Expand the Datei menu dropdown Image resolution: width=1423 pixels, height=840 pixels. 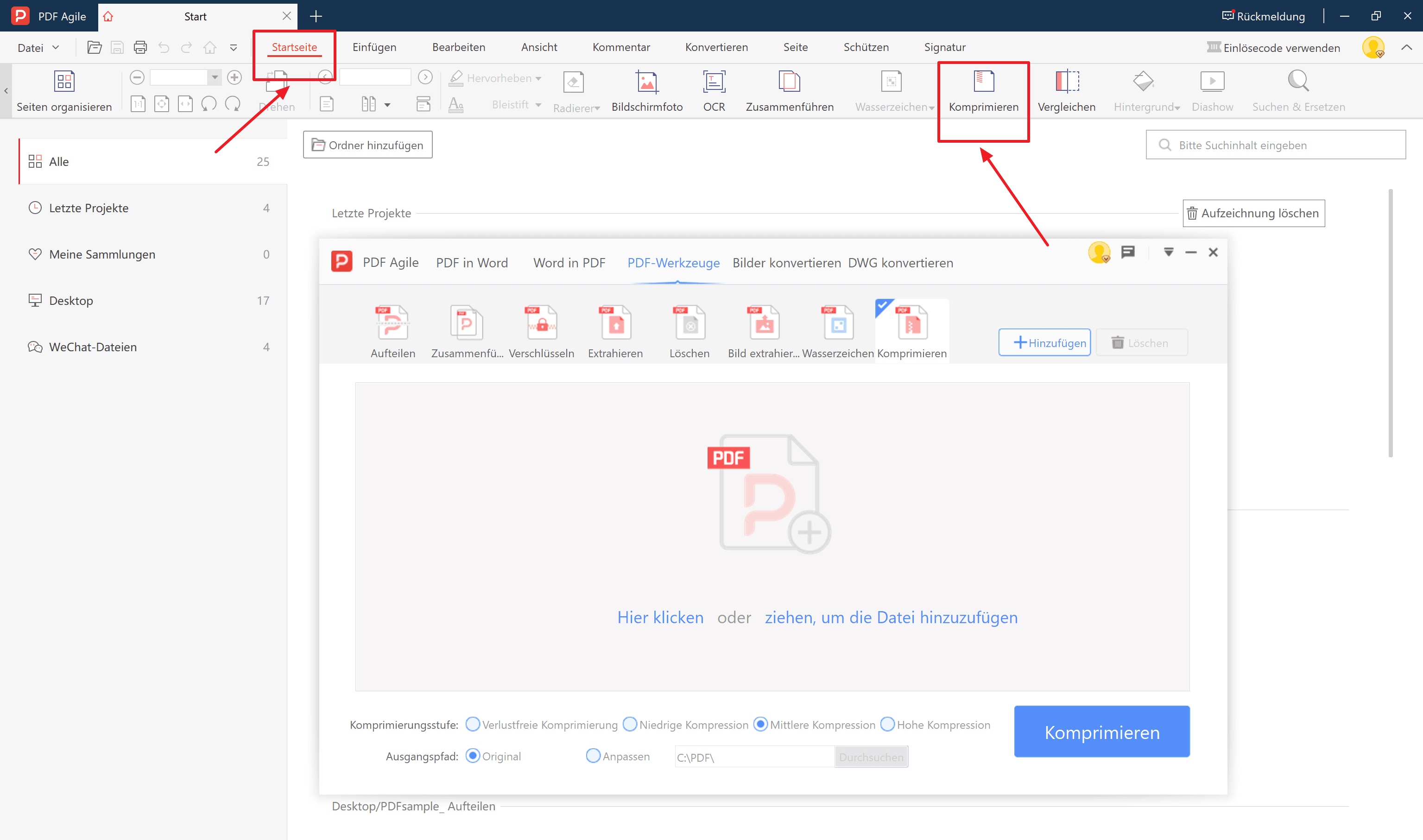pyautogui.click(x=38, y=48)
